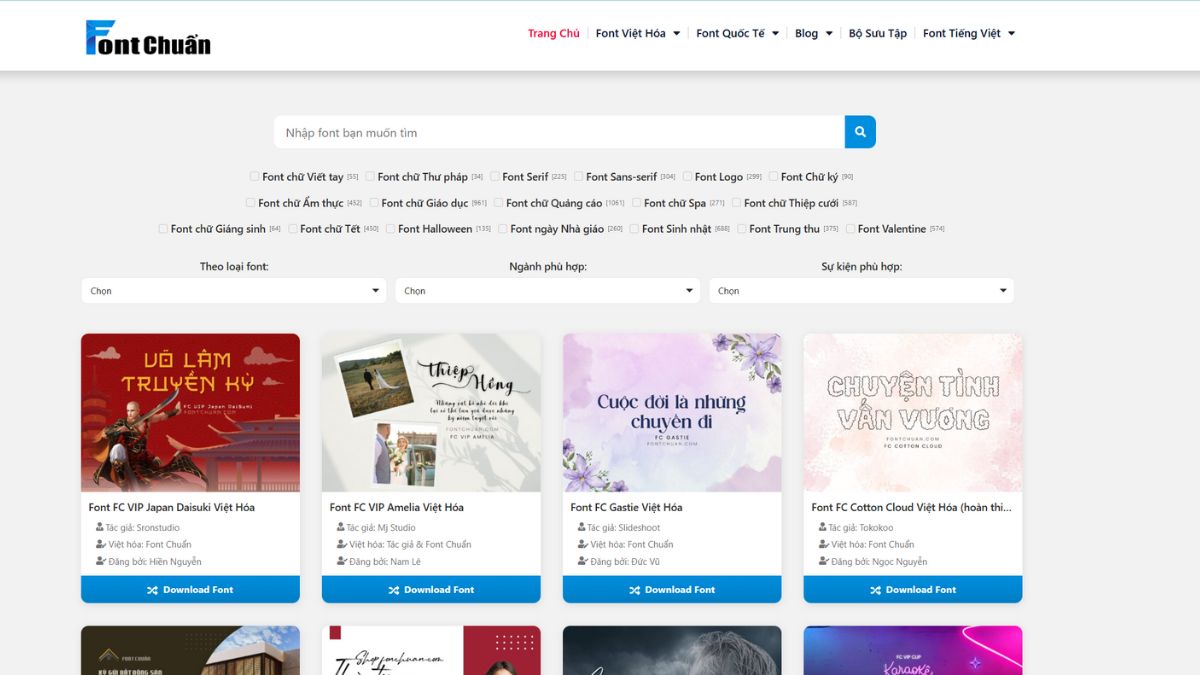
Task: Tick the Font chữ Viết tay checkbox
Action: coord(254,176)
